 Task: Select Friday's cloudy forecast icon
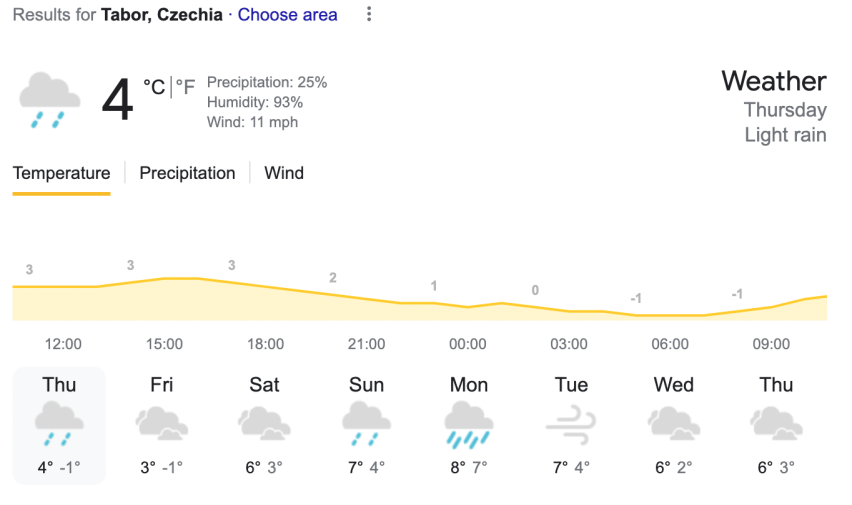(162, 424)
